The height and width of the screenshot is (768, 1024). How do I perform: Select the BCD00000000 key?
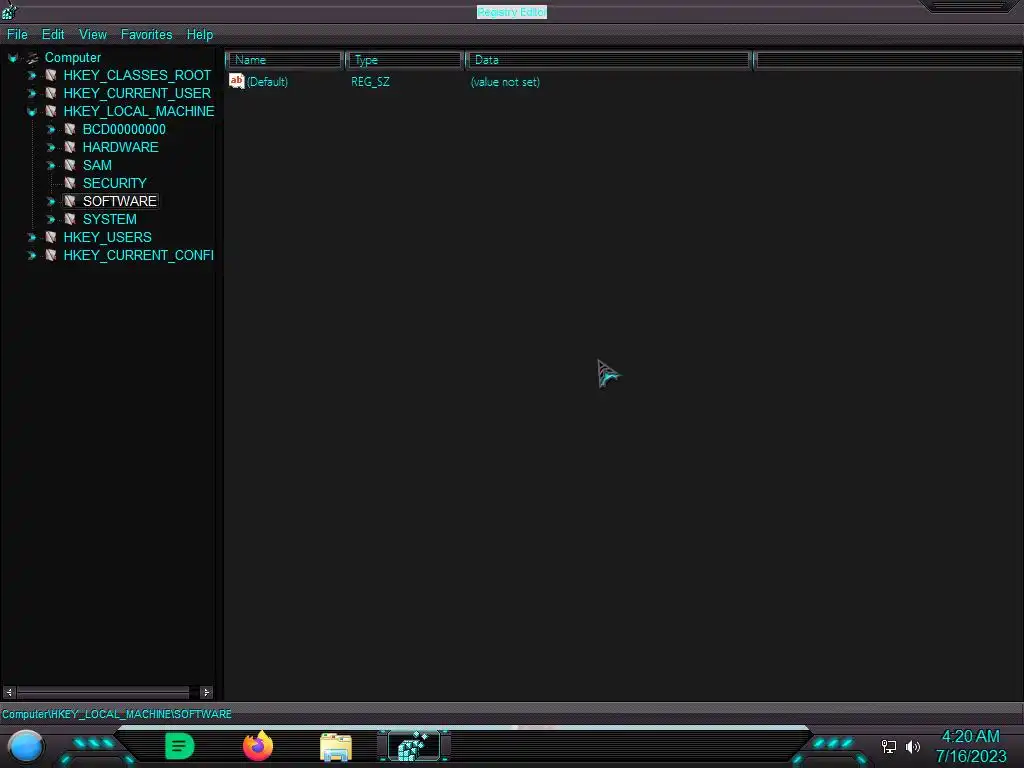pos(124,129)
